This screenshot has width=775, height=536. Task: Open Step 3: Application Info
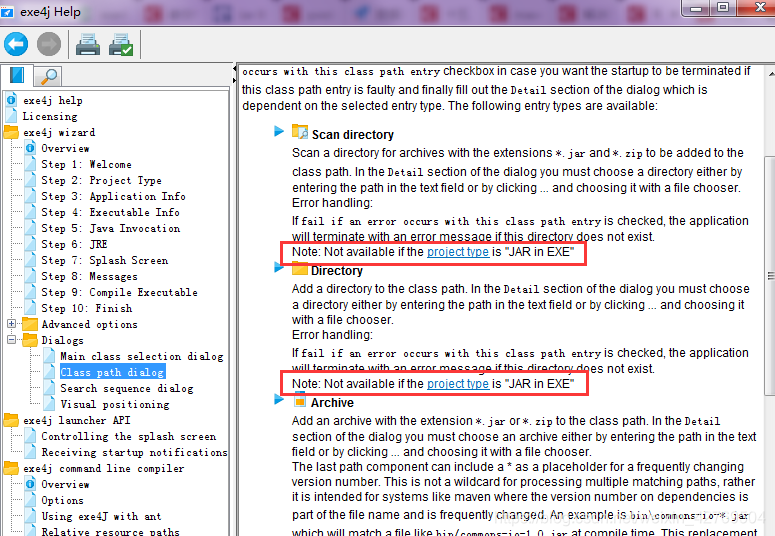[113, 196]
